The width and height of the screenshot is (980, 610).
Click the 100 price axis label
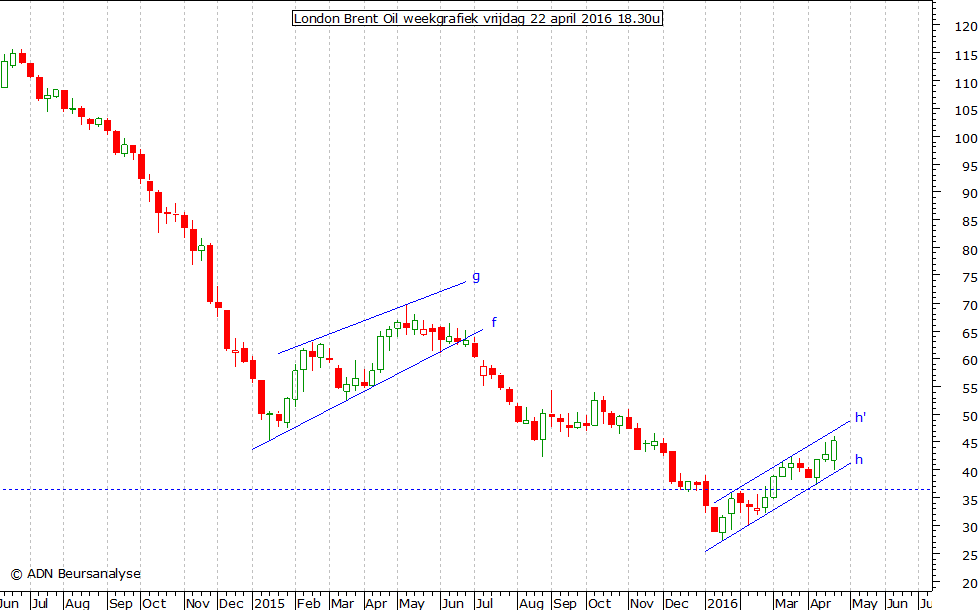pyautogui.click(x=966, y=138)
